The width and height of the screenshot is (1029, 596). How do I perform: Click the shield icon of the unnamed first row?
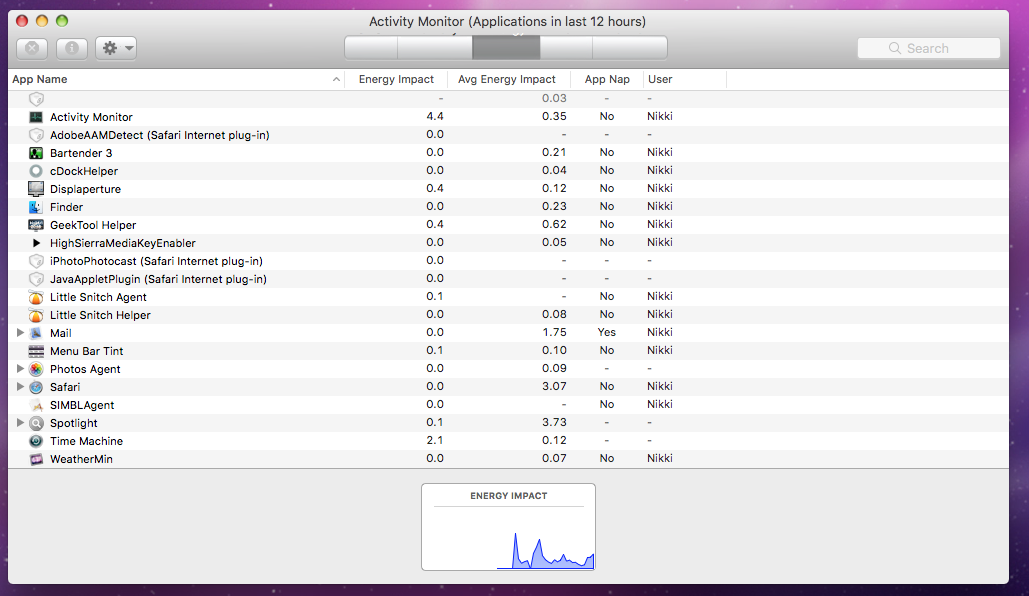click(x=36, y=99)
